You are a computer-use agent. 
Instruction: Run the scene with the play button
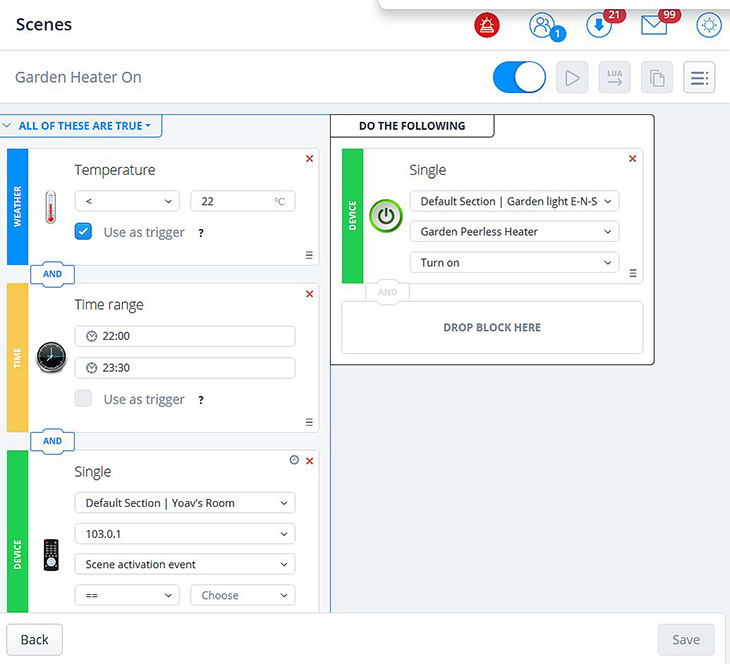coord(572,77)
